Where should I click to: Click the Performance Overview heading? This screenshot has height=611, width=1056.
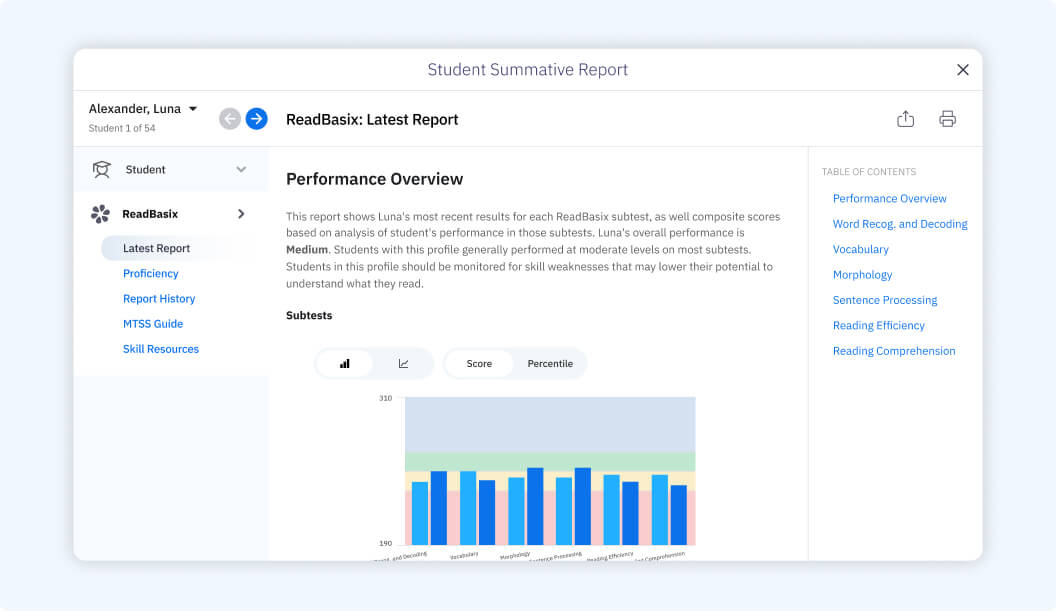click(x=374, y=179)
